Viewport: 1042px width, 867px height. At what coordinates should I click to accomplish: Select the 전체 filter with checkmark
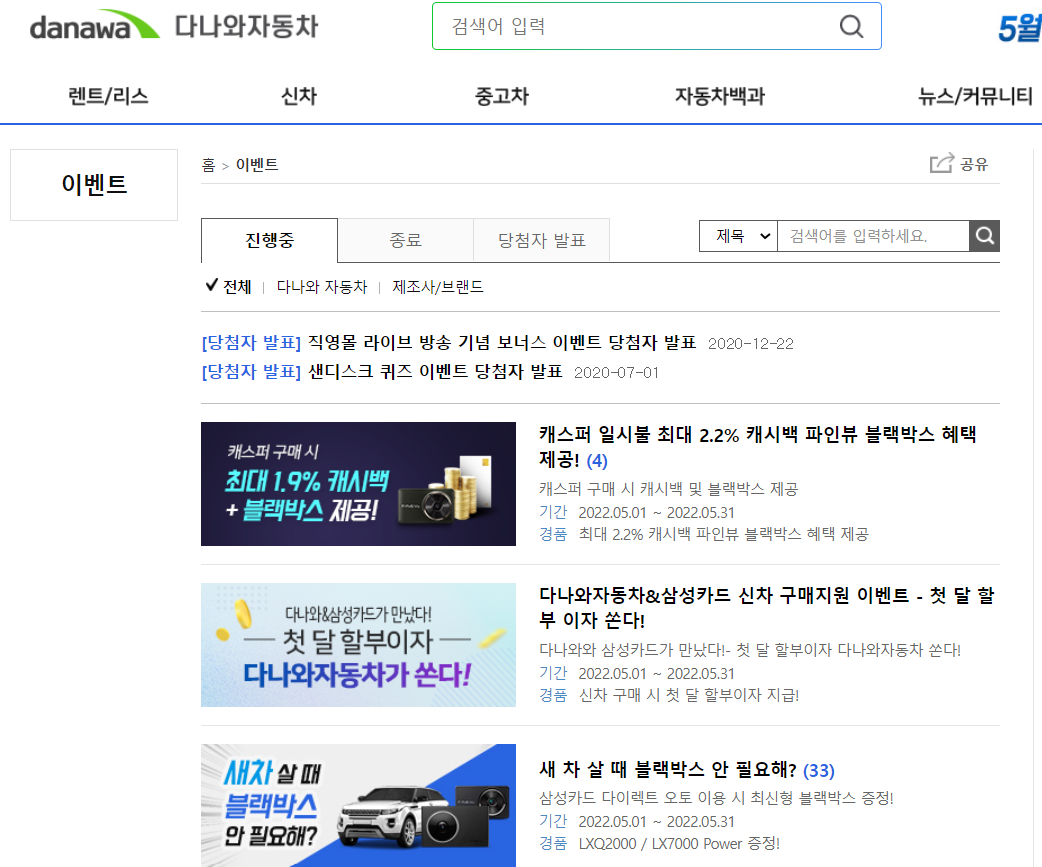pos(228,286)
